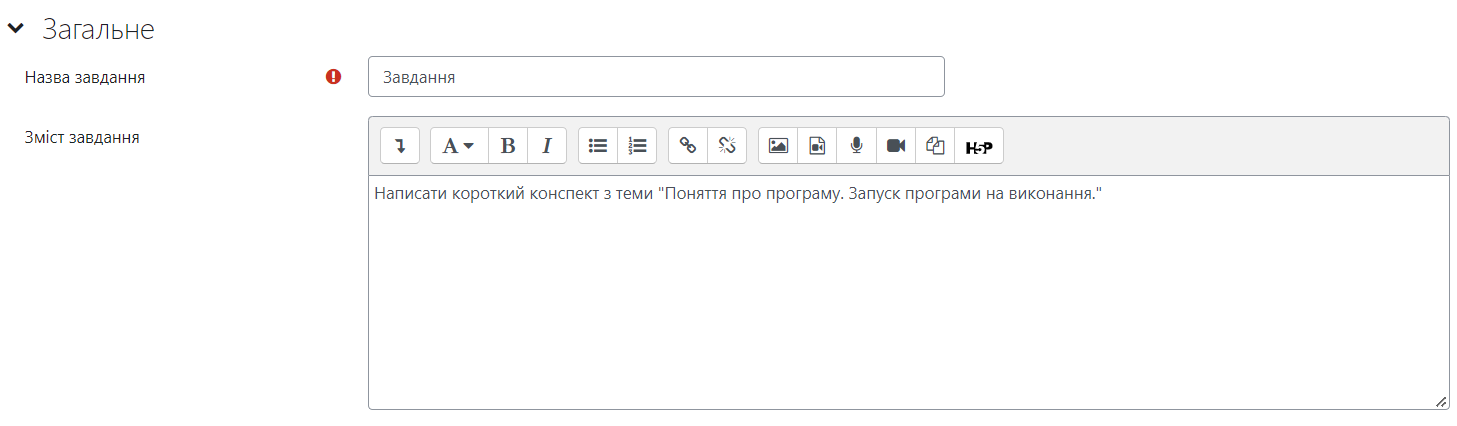
Task: Insert a link using the chain icon
Action: click(688, 146)
